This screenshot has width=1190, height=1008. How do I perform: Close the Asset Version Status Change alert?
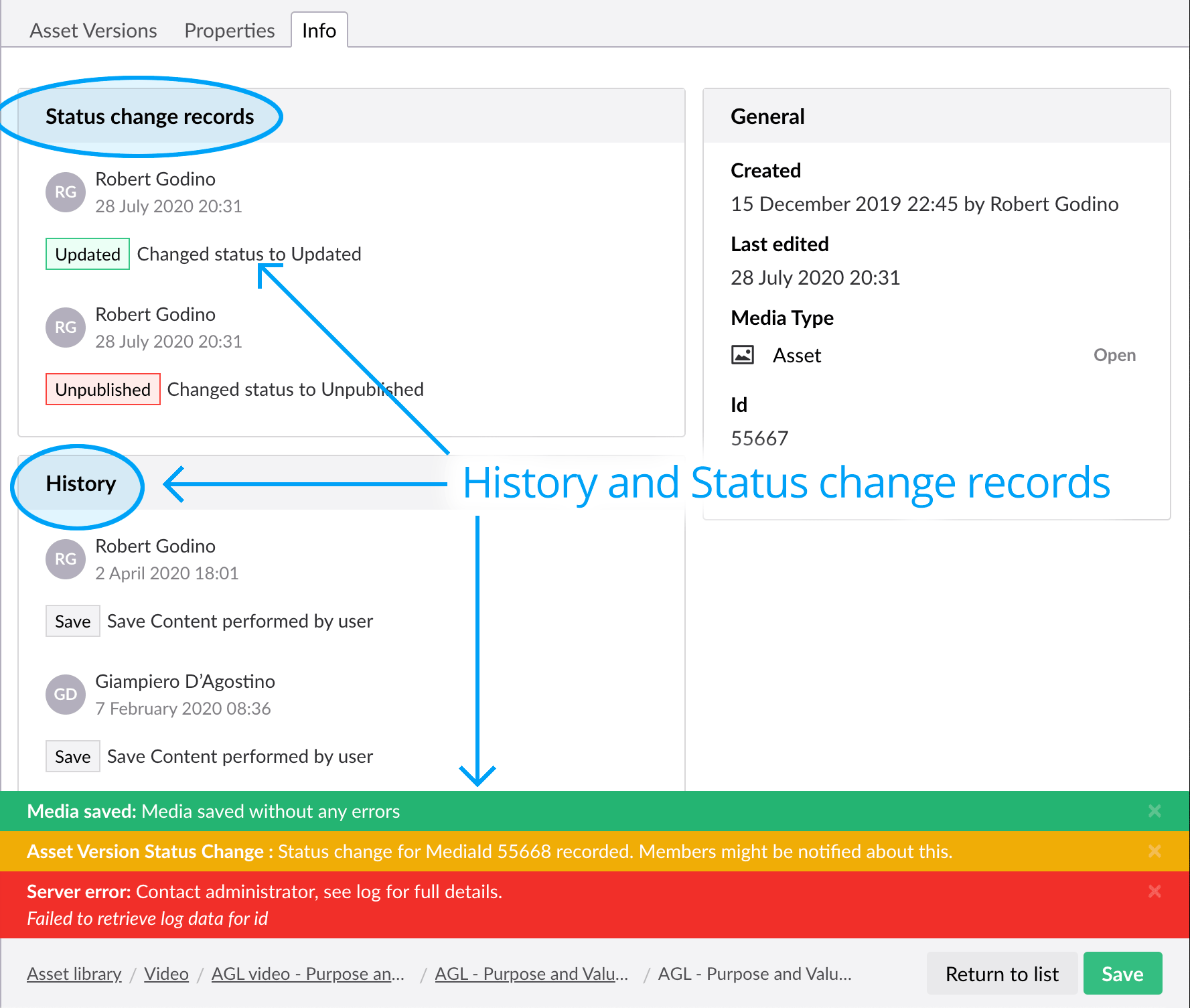(1154, 851)
